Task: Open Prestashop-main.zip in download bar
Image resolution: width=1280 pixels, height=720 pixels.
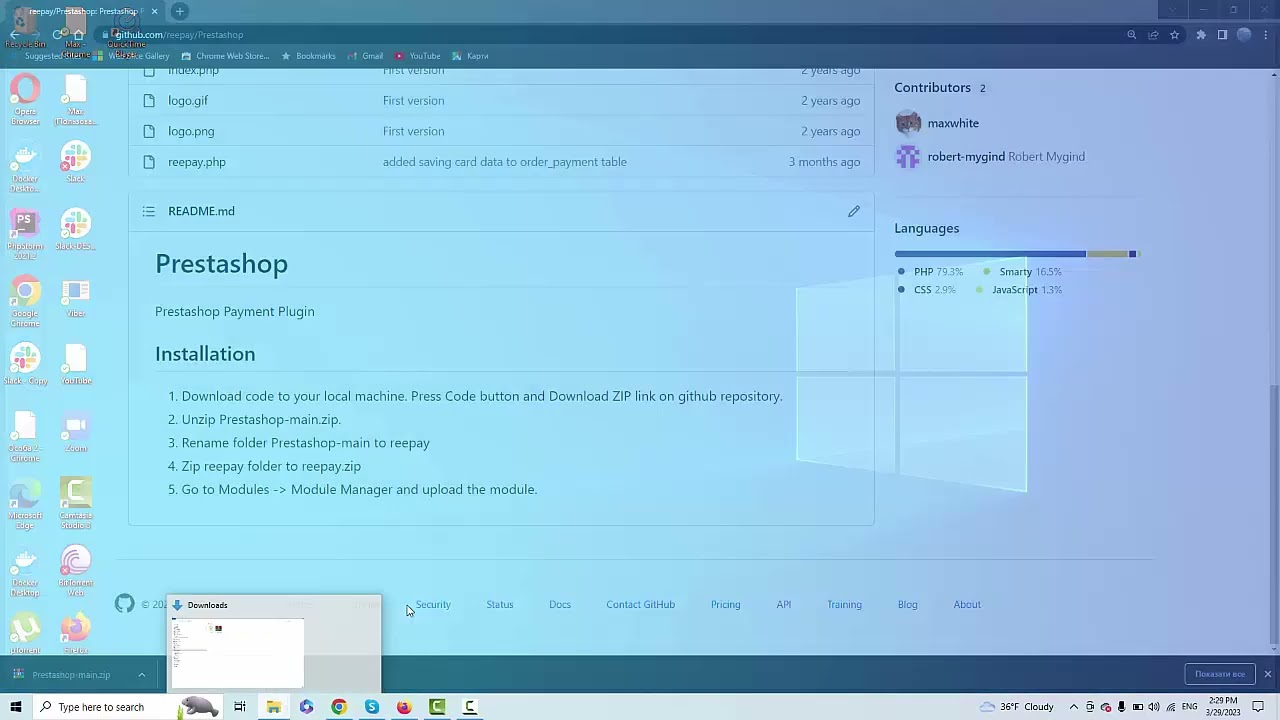Action: (x=71, y=675)
